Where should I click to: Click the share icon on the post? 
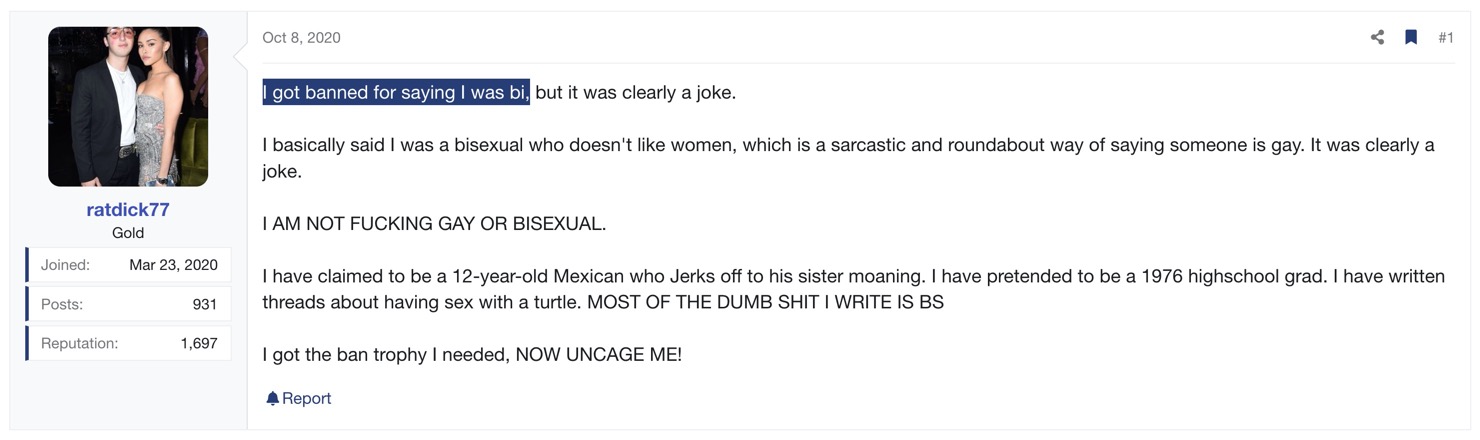(x=1377, y=37)
